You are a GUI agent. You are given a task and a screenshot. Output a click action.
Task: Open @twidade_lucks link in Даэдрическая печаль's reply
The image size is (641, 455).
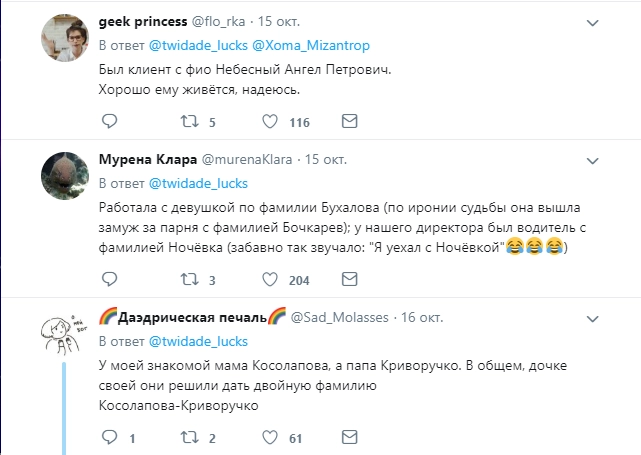point(197,340)
